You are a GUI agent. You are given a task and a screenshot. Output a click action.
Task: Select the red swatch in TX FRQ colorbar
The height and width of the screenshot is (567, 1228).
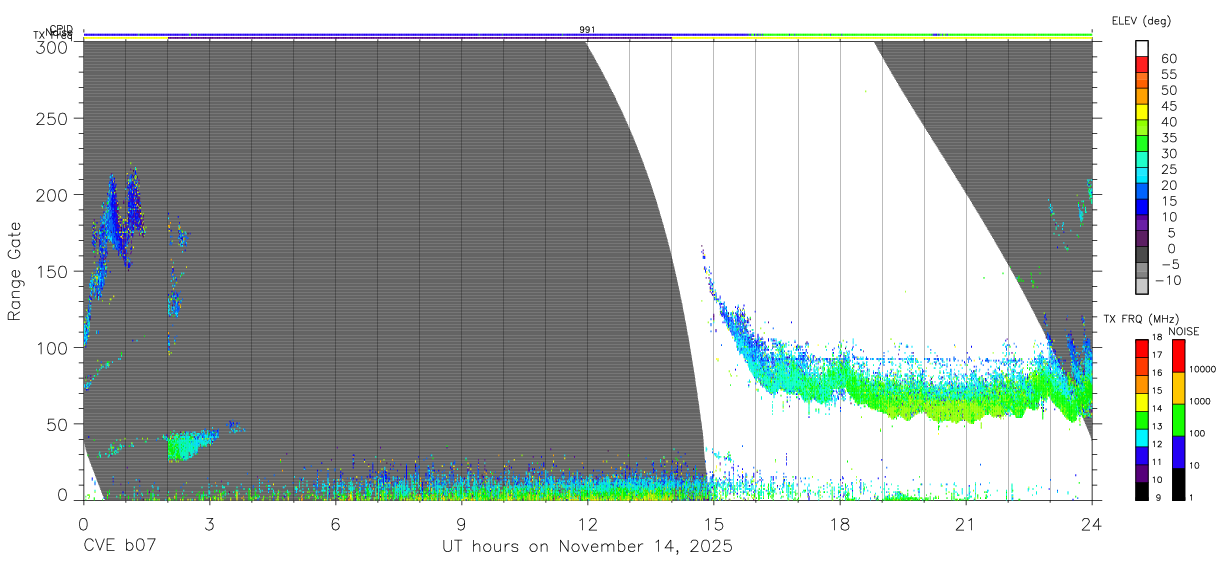click(x=1142, y=349)
